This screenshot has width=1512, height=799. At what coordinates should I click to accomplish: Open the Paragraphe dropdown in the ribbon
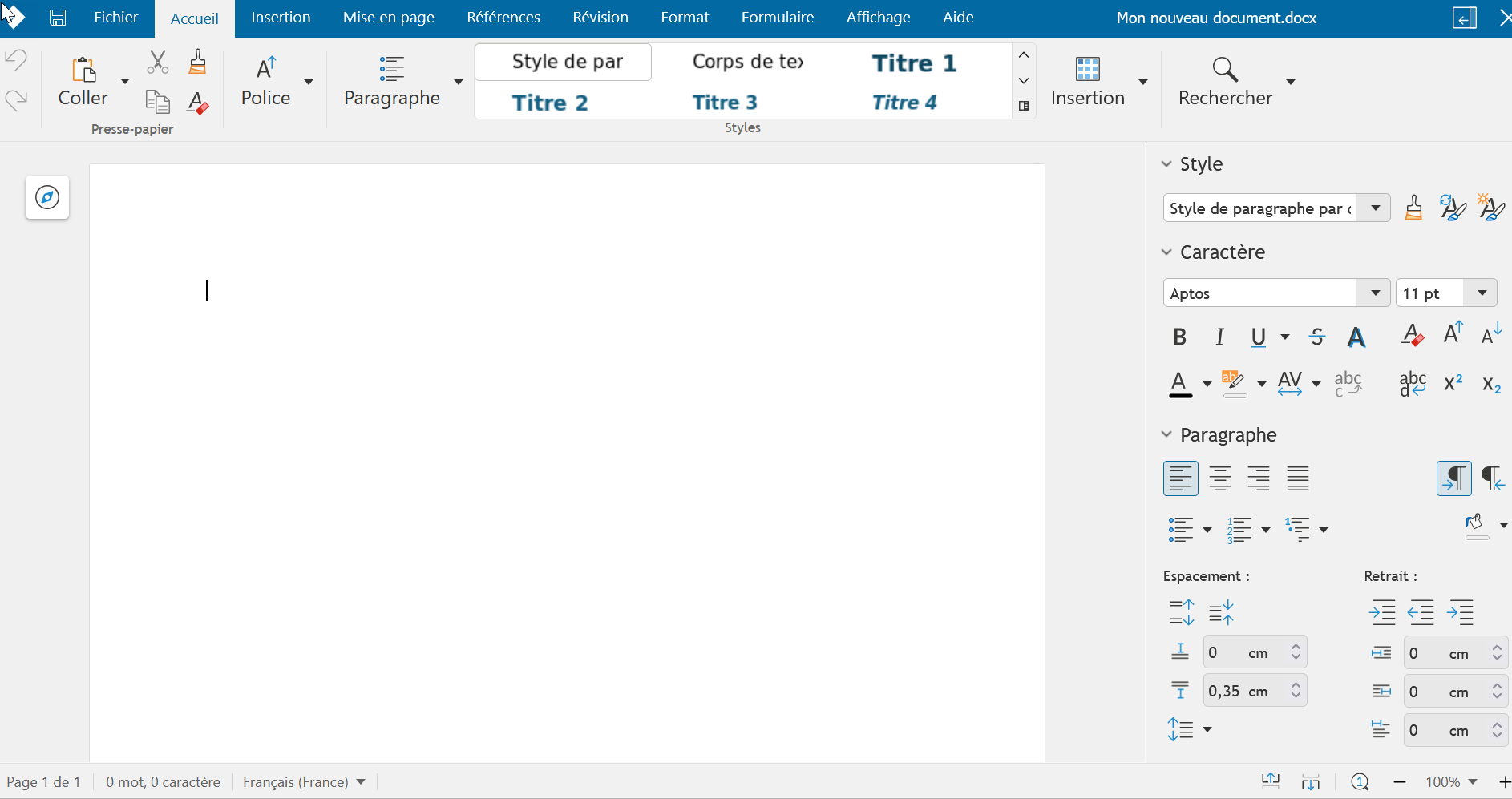(459, 81)
